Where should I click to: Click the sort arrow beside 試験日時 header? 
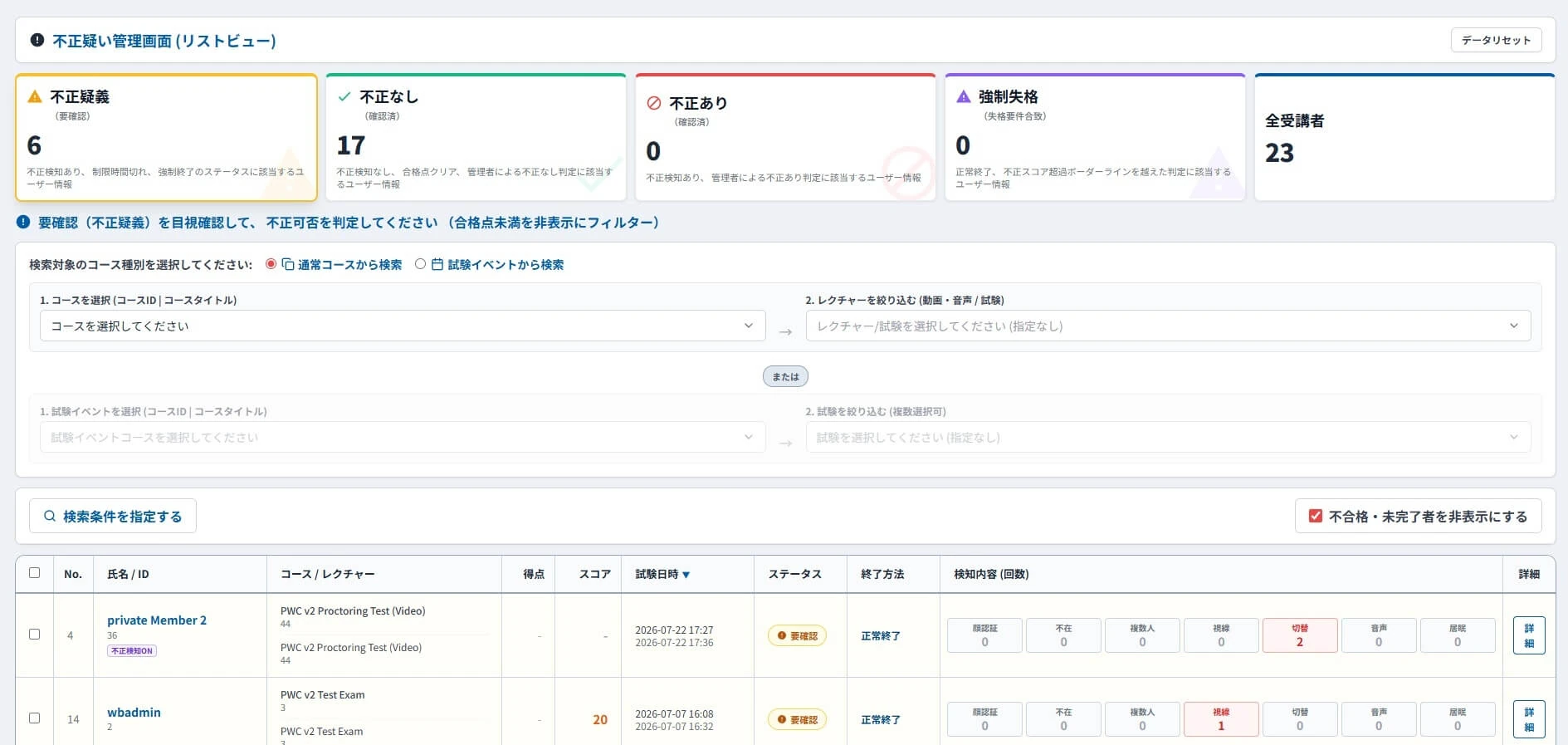(x=686, y=574)
